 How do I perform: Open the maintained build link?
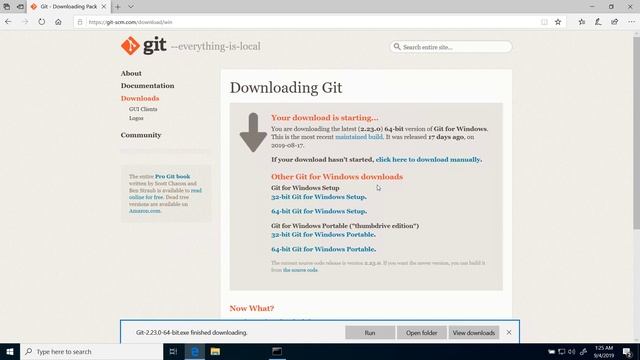pos(359,137)
